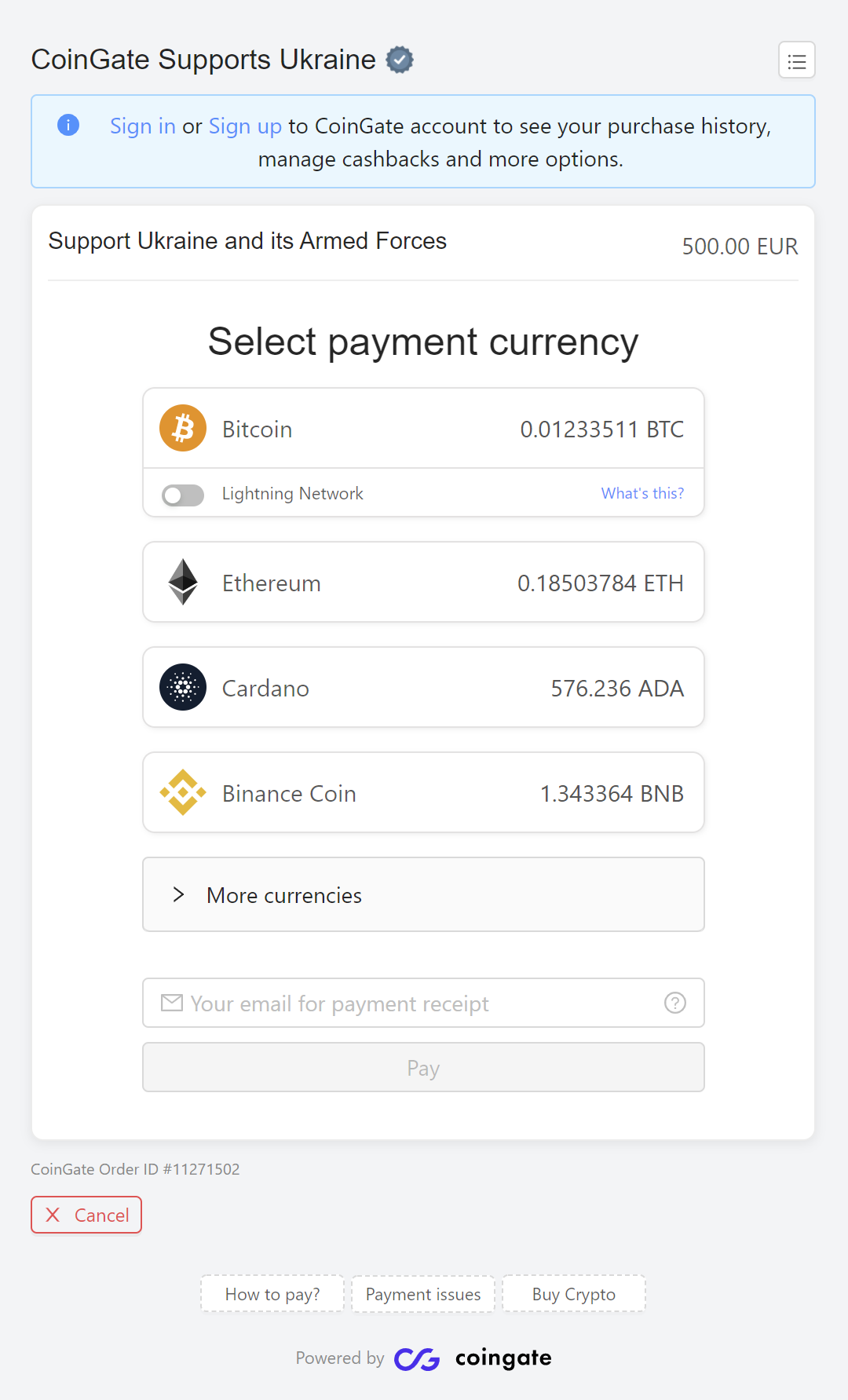Viewport: 848px width, 1400px height.
Task: Click the email help question mark icon
Action: coord(675,1003)
